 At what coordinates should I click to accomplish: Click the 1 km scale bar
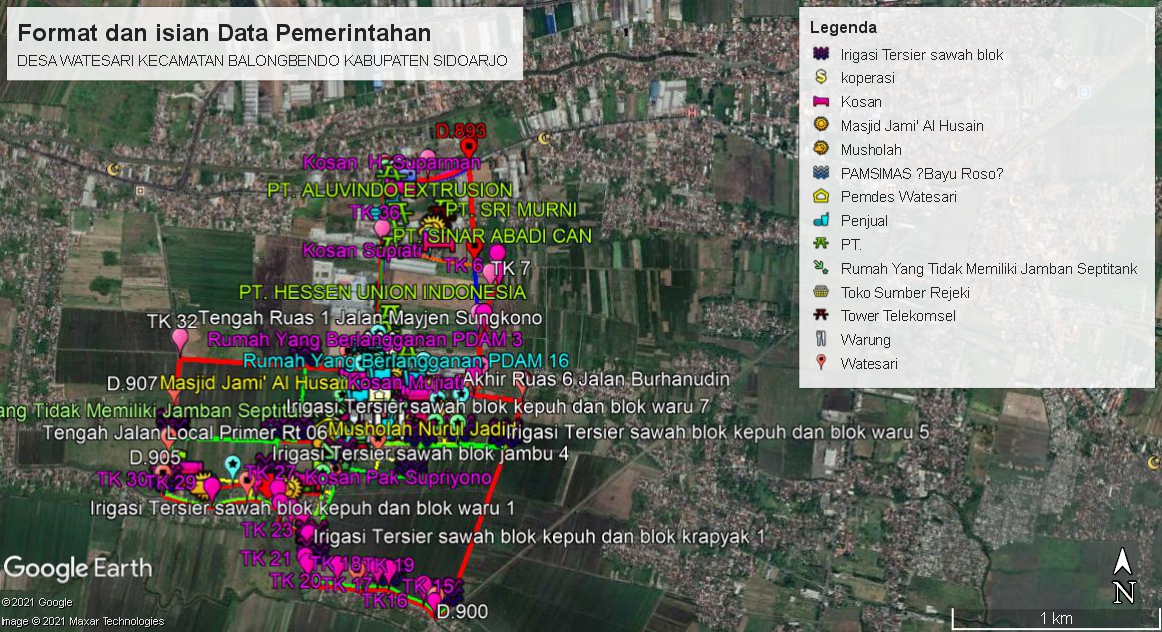click(1054, 618)
